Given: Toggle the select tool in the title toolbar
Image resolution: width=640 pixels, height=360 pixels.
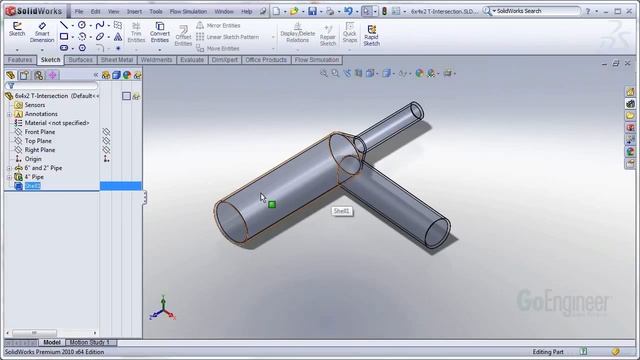Looking at the screenshot, I should pos(366,11).
